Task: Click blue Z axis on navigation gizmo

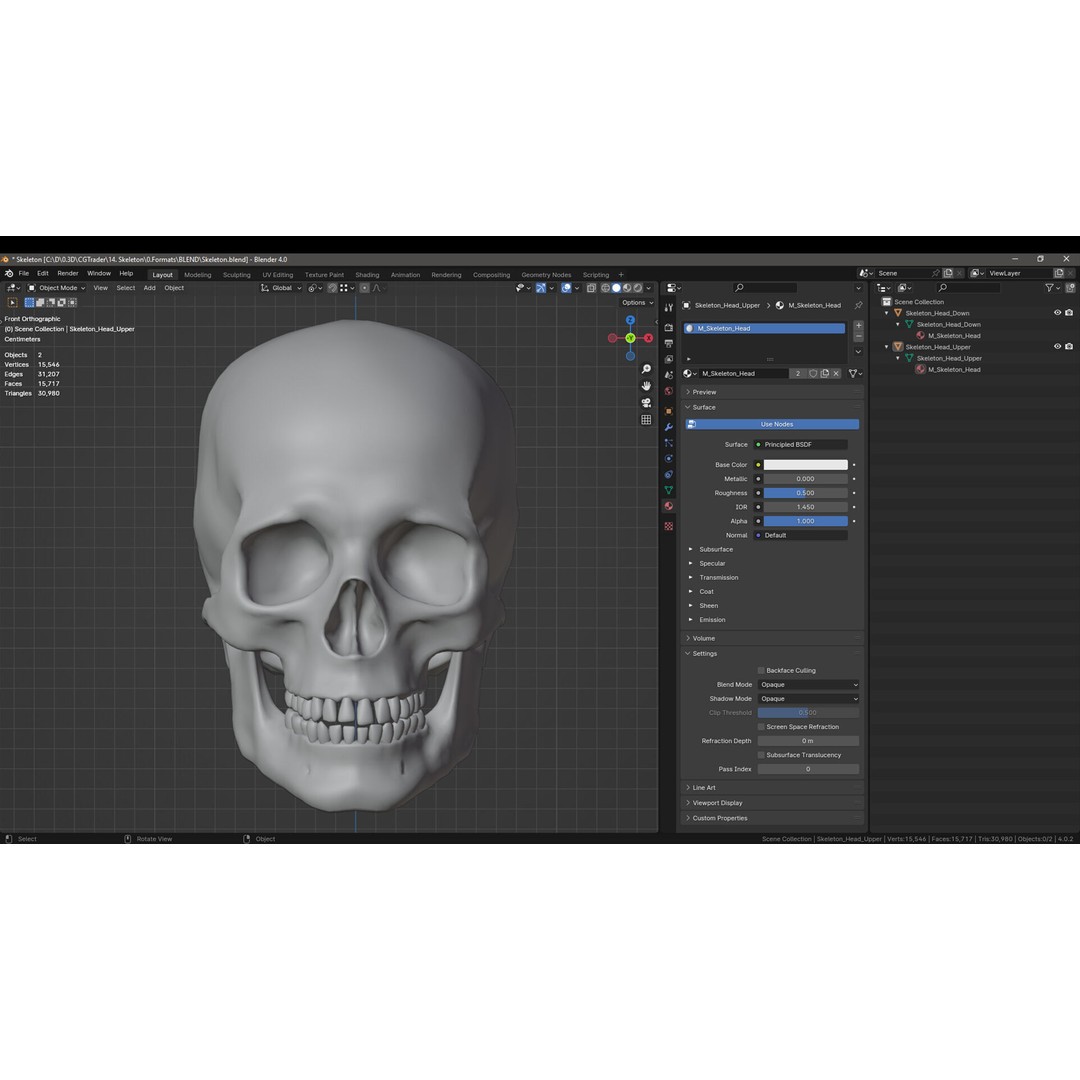Action: coord(630,320)
